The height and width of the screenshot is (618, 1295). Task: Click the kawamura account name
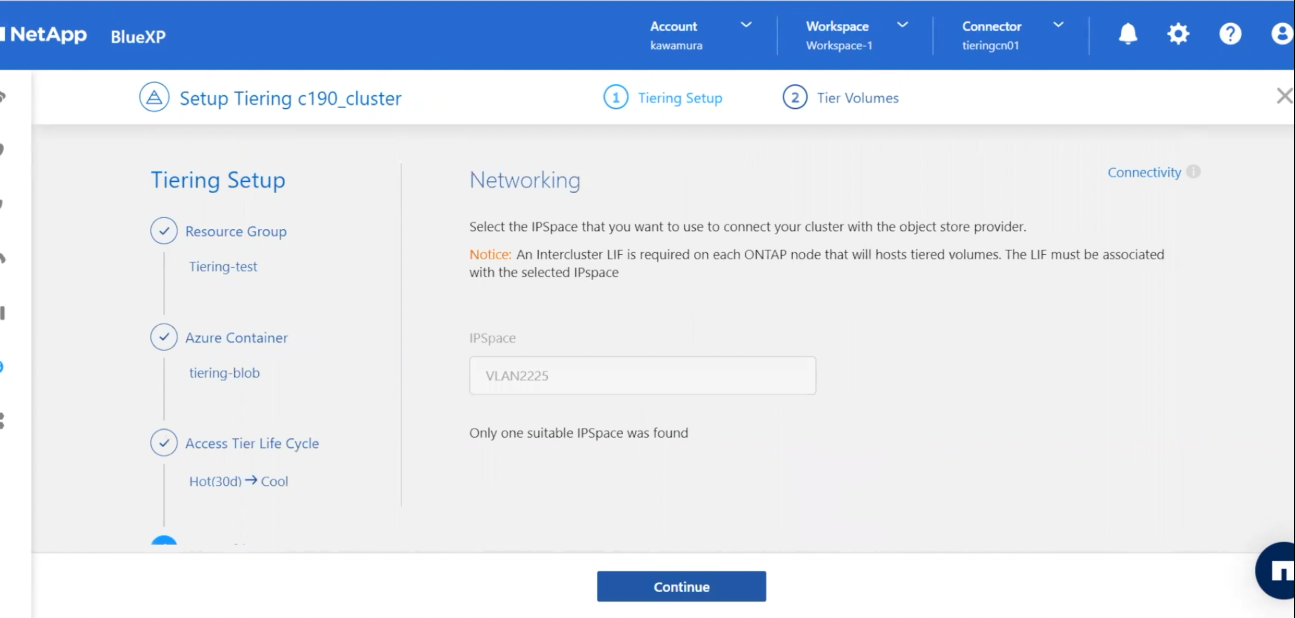676,45
